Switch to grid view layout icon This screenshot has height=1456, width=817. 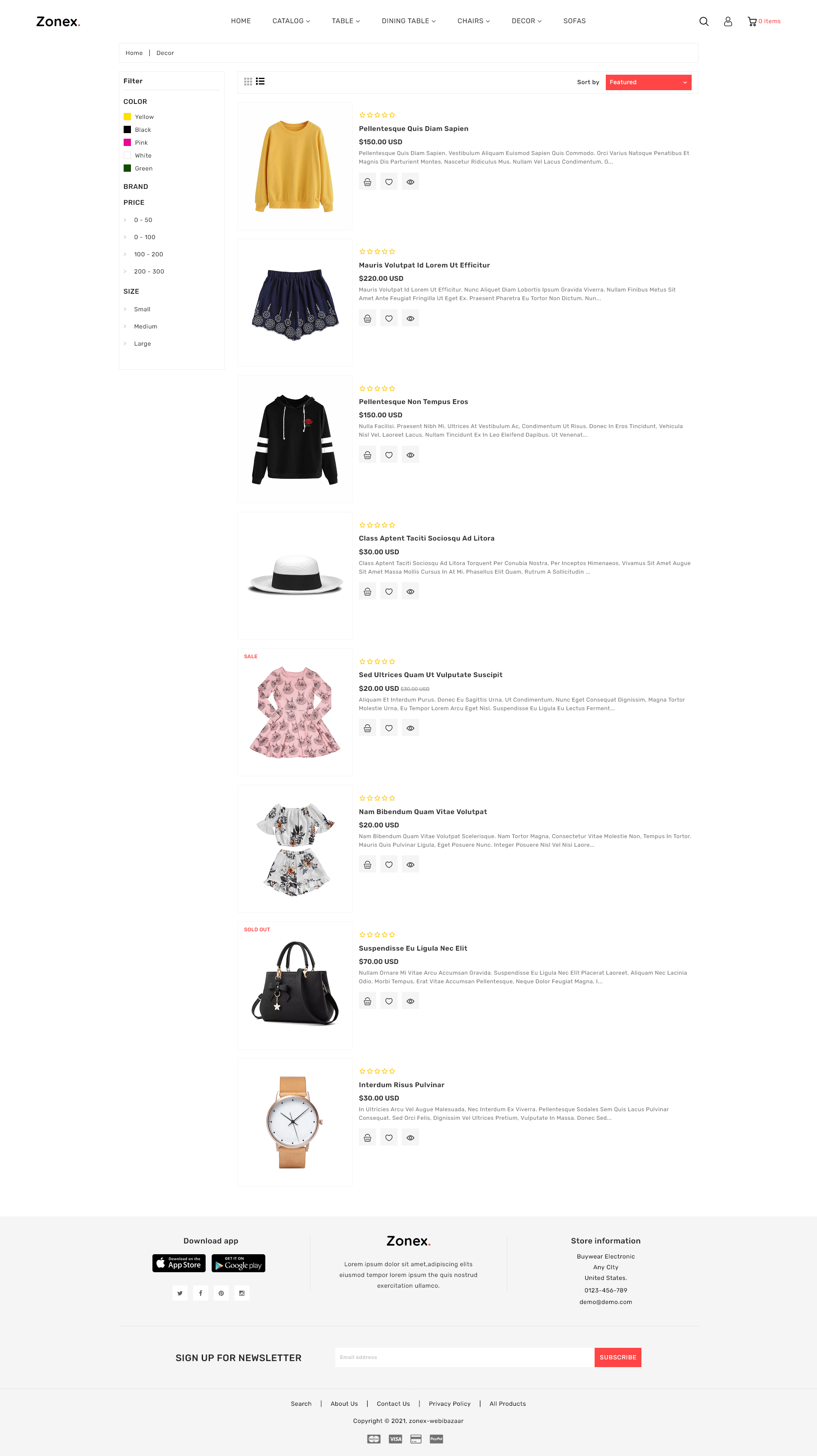[x=248, y=82]
